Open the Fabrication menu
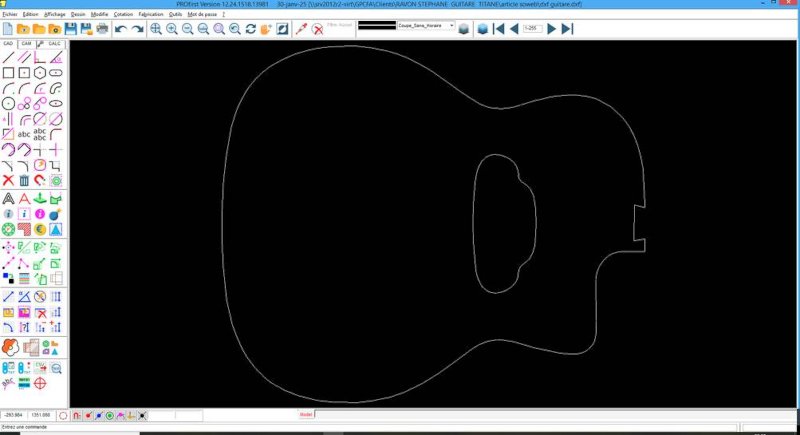The image size is (800, 435). coord(151,14)
